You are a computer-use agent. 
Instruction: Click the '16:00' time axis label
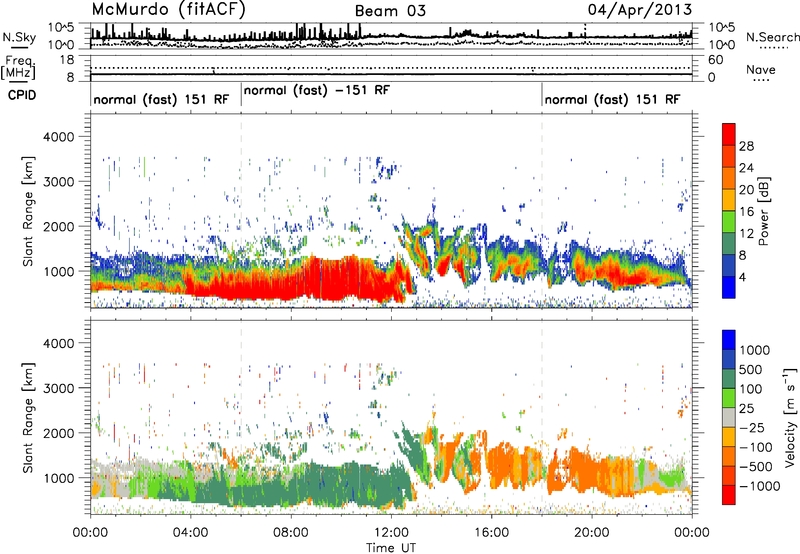[x=491, y=533]
